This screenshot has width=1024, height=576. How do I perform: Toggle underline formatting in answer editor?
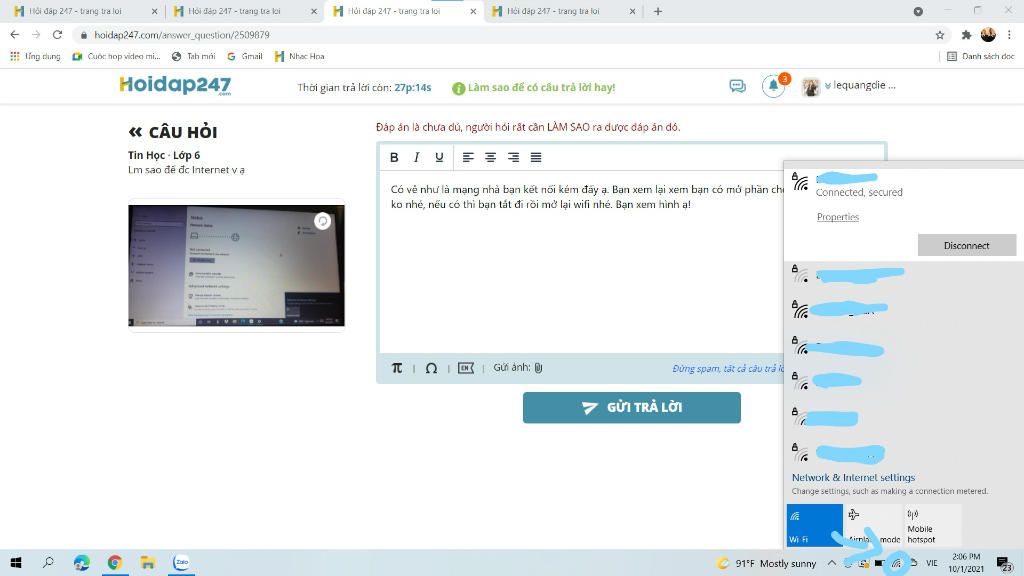[x=439, y=157]
